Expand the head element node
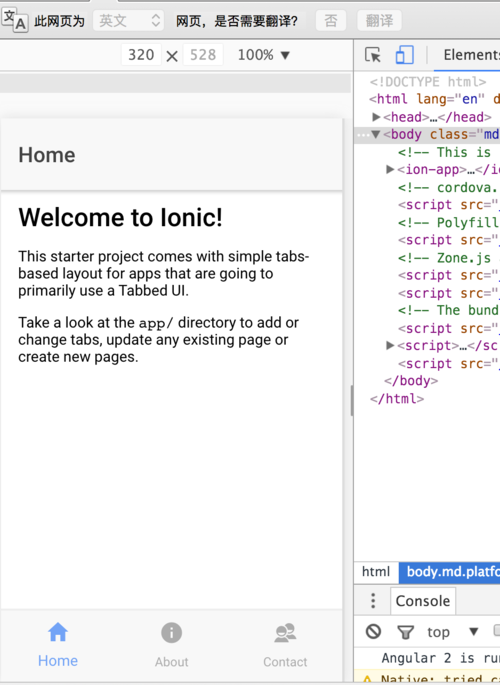Screen dimensions: 500x685 (x=376, y=117)
